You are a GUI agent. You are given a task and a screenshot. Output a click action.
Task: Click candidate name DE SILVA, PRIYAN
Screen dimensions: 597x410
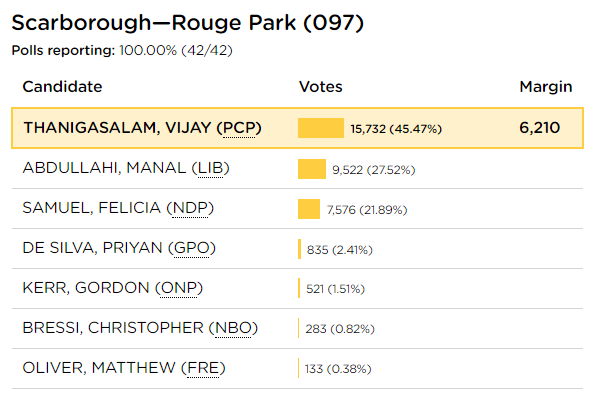pos(93,248)
